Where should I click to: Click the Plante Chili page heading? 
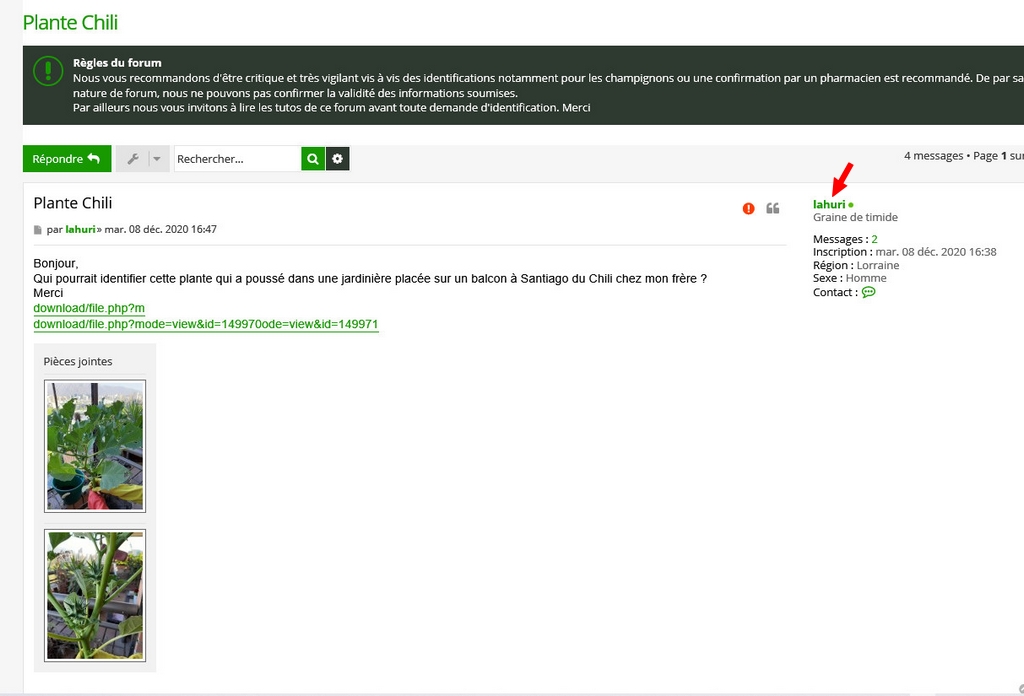click(70, 22)
